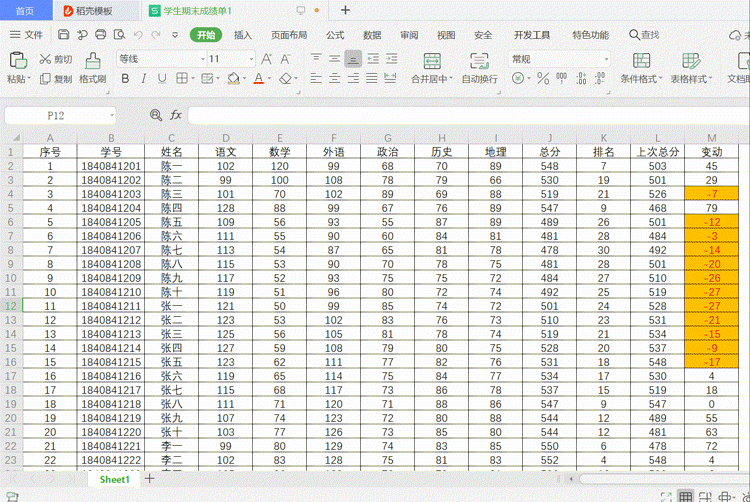The image size is (750, 502).
Task: Click the Save icon in quick toolbar
Action: pos(63,34)
